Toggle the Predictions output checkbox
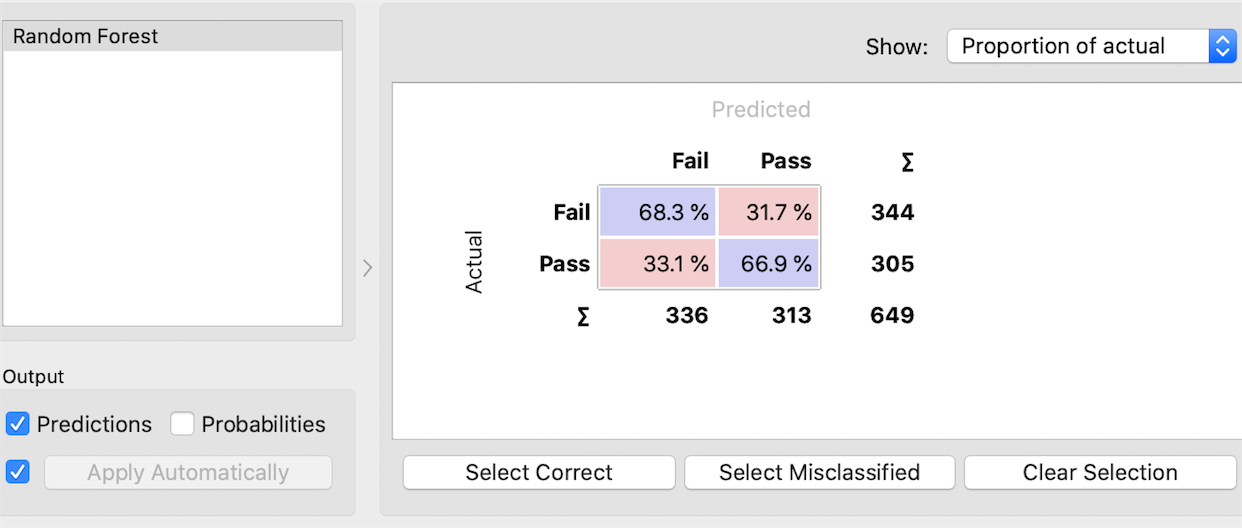The width and height of the screenshot is (1242, 528). pyautogui.click(x=17, y=424)
